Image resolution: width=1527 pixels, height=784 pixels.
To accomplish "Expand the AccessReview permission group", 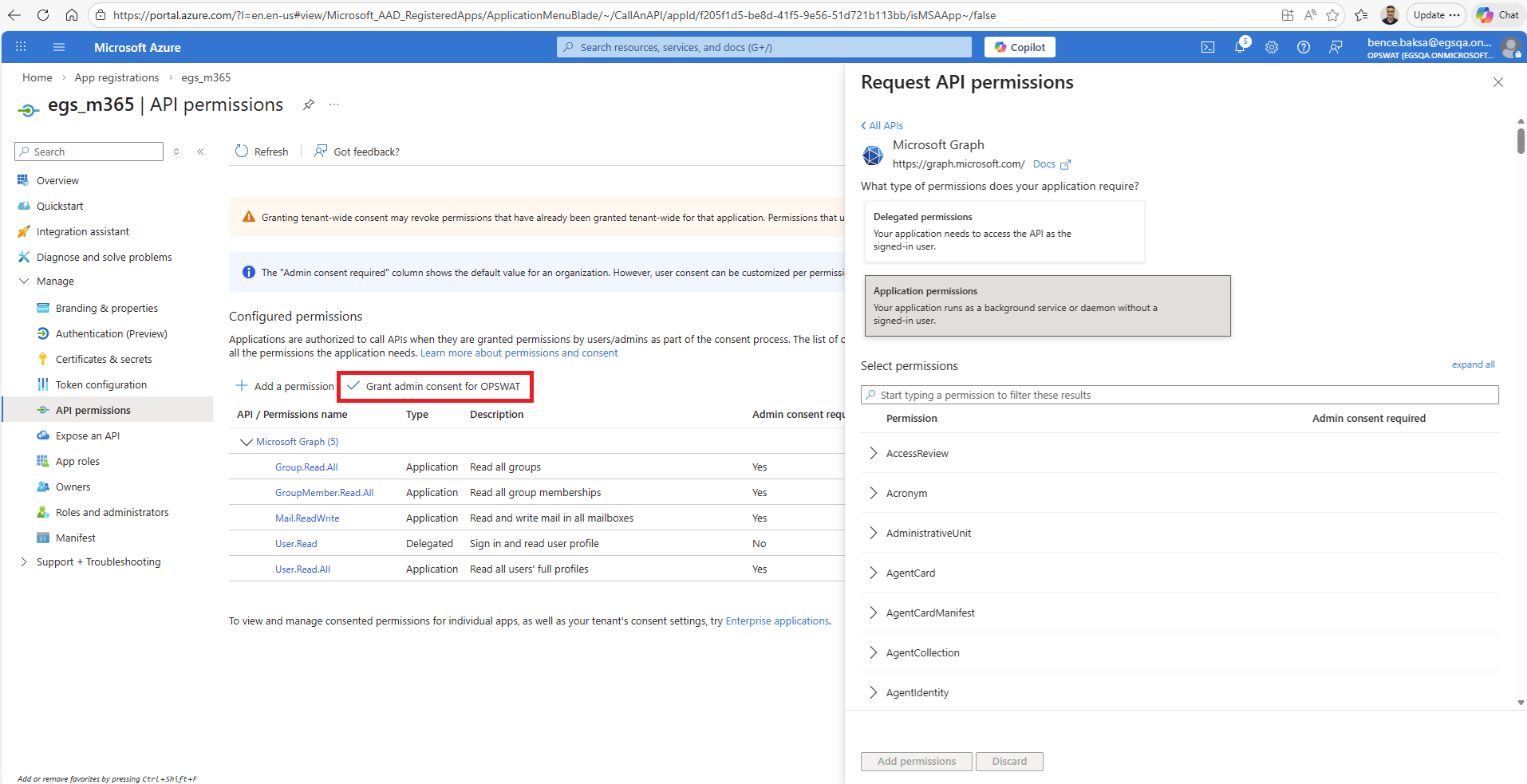I will click(x=874, y=453).
